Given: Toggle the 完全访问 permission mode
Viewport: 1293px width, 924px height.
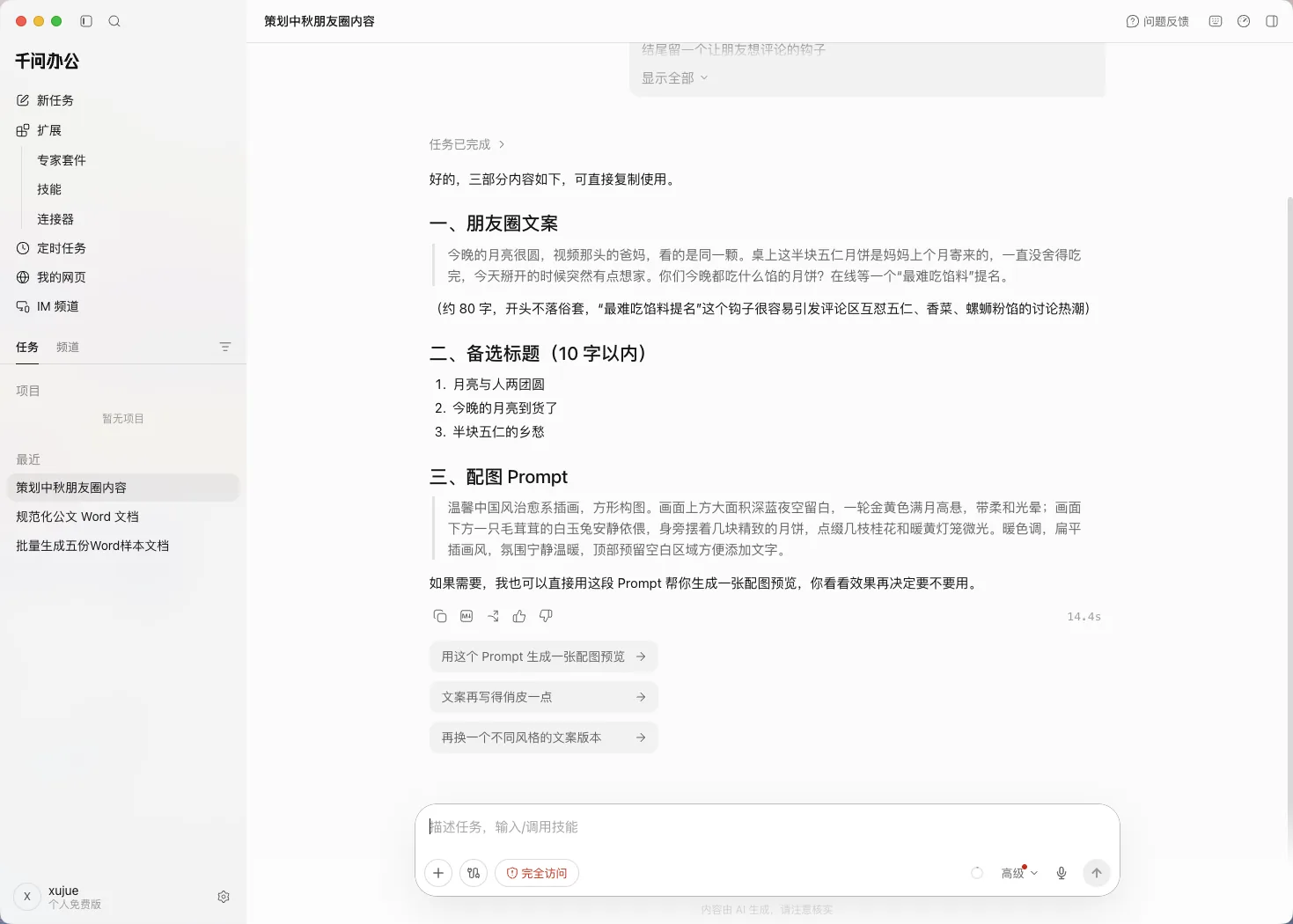Looking at the screenshot, I should pos(537,873).
